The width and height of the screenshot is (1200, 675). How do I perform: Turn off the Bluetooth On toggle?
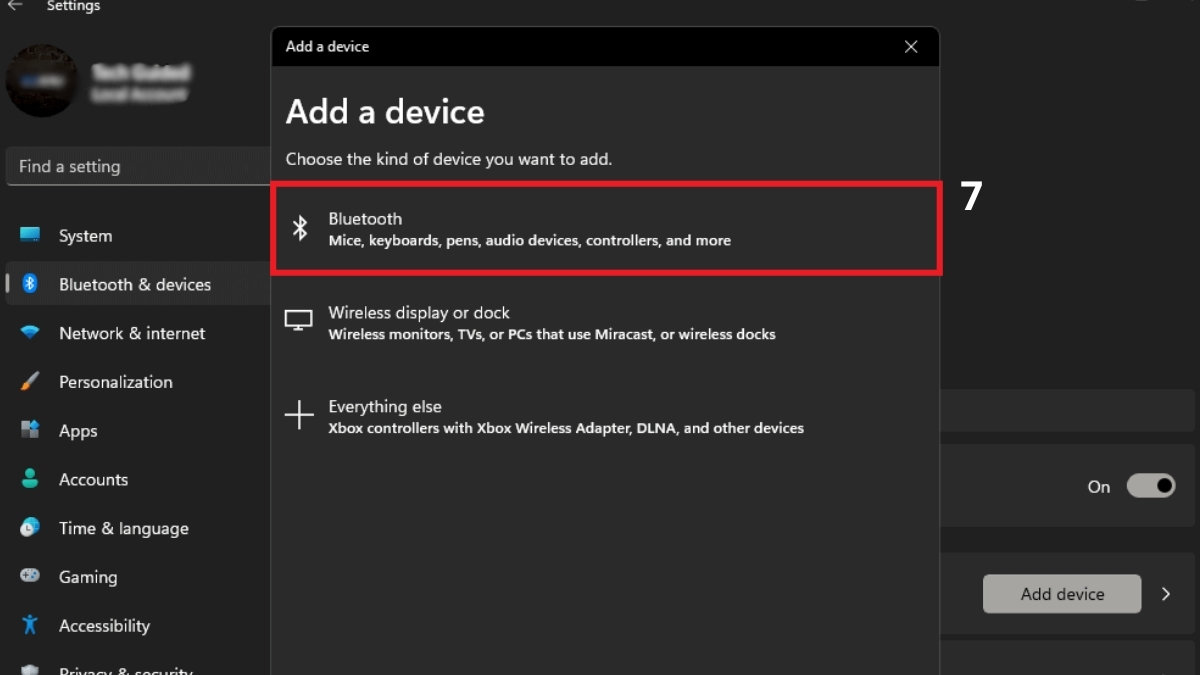1151,486
